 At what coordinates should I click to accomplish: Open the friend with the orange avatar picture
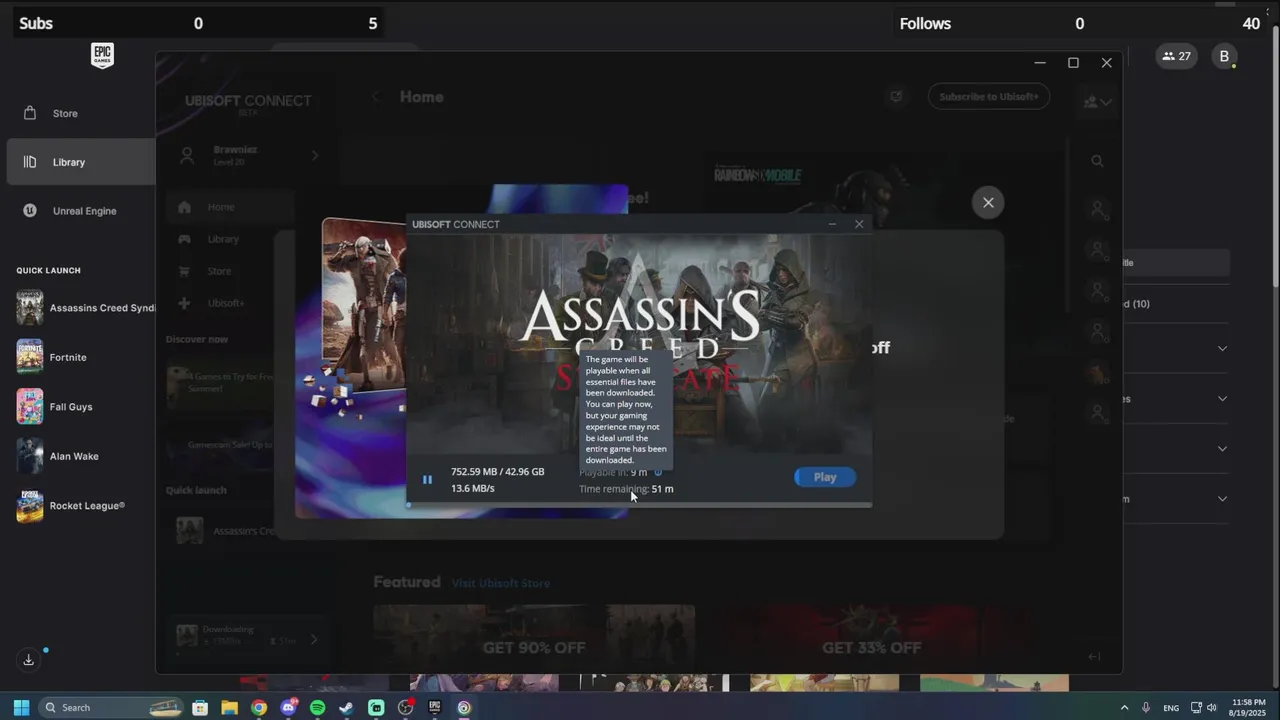(1098, 373)
